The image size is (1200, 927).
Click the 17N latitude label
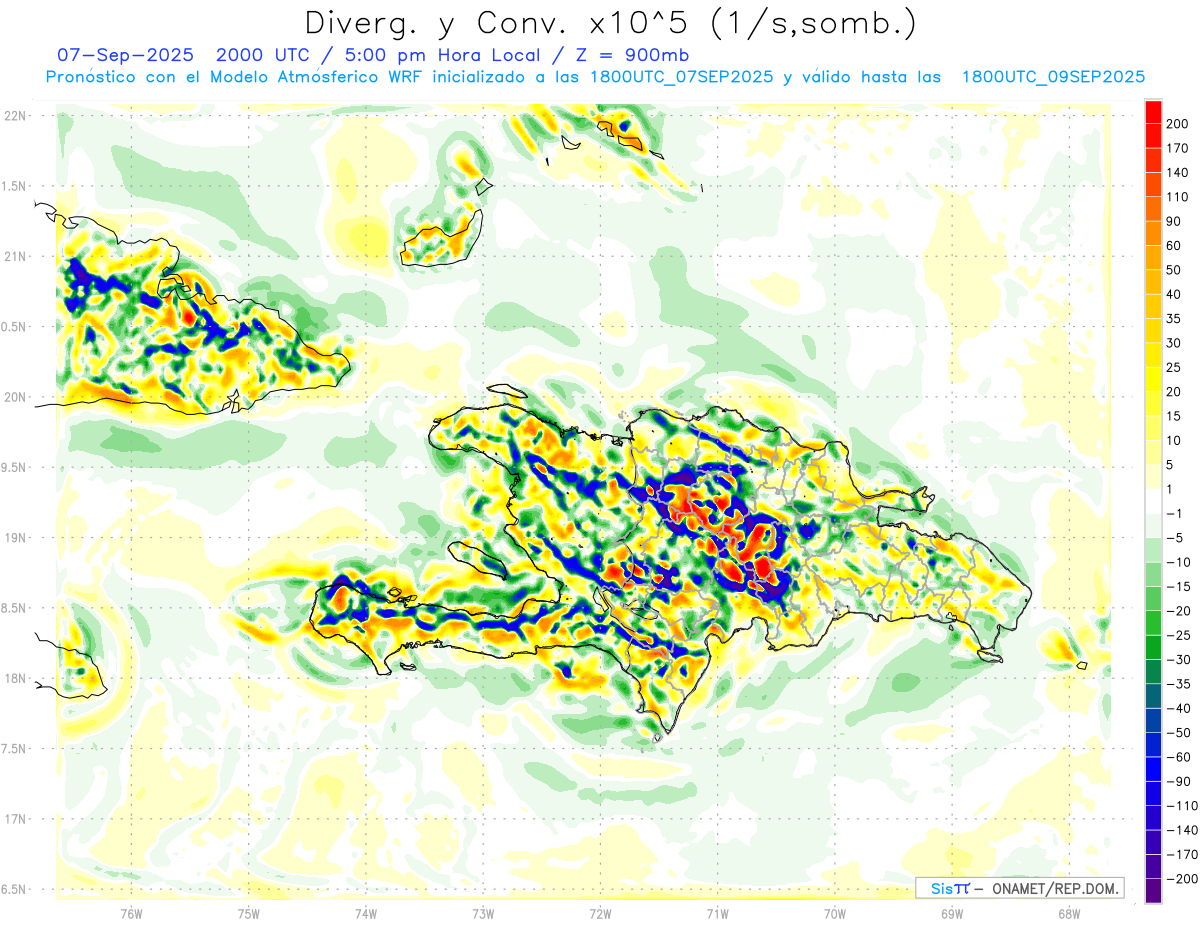pyautogui.click(x=15, y=818)
